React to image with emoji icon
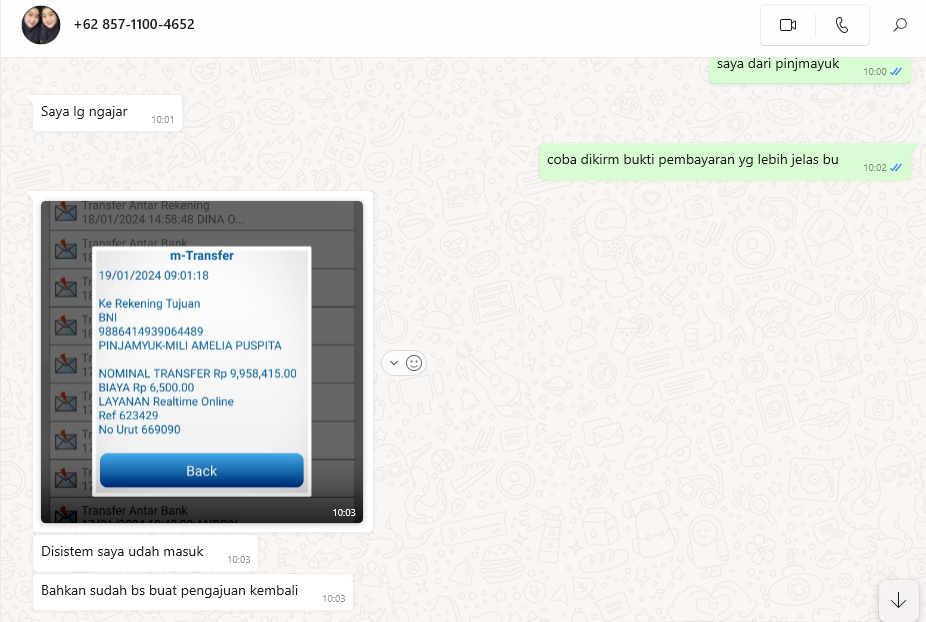 (x=414, y=363)
